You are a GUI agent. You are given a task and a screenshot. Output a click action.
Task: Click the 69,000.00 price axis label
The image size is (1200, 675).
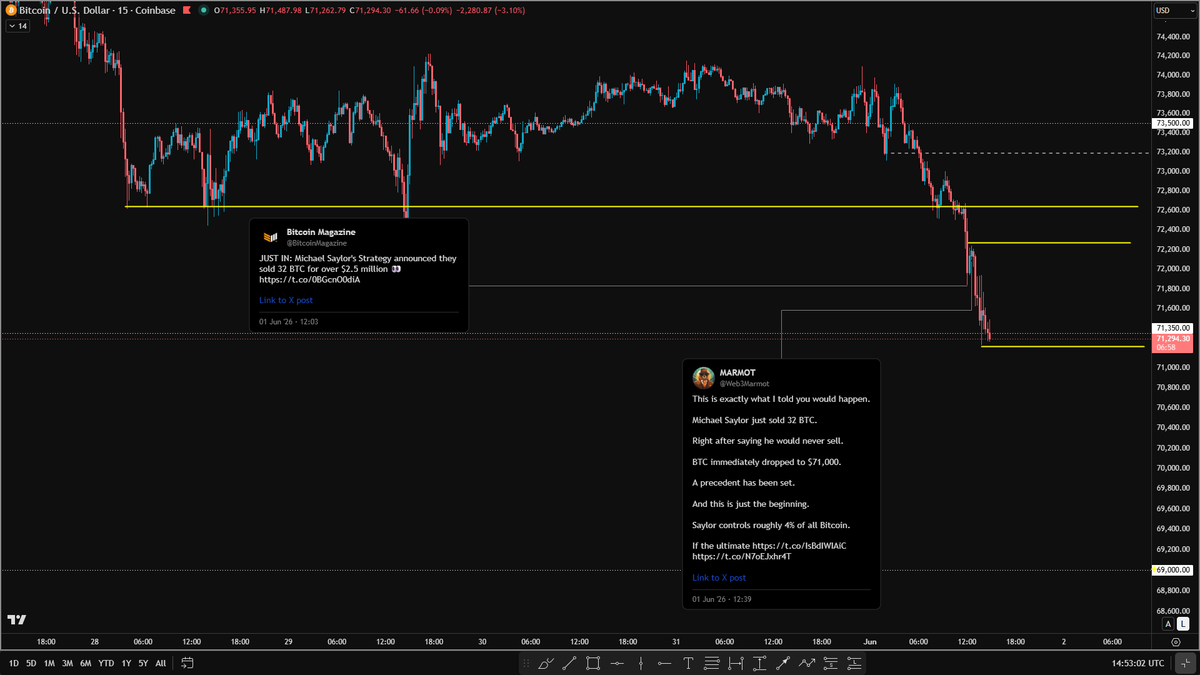(1173, 570)
